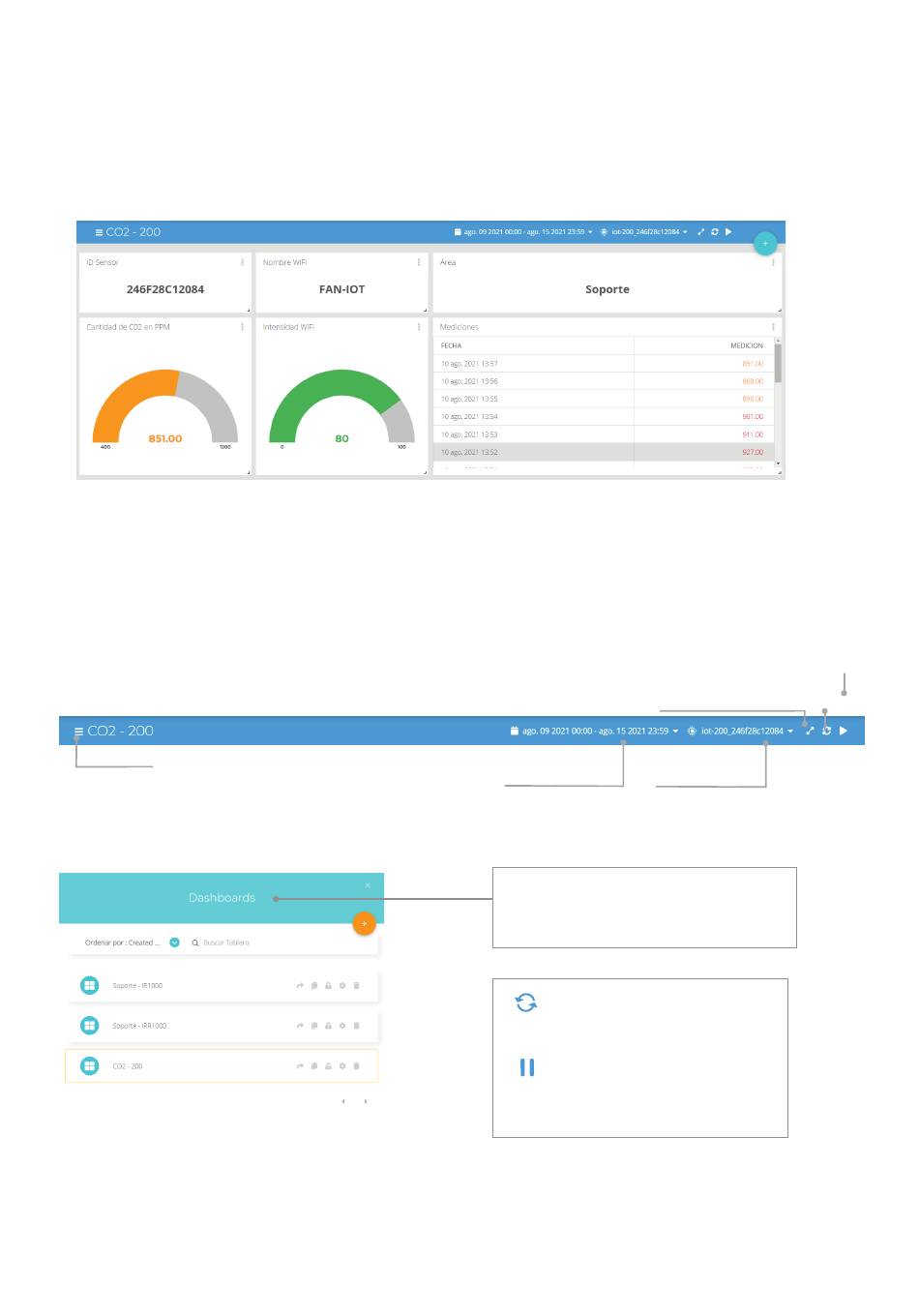Click the blue pause icon in legend box
The image size is (919, 1316).
(x=527, y=1067)
